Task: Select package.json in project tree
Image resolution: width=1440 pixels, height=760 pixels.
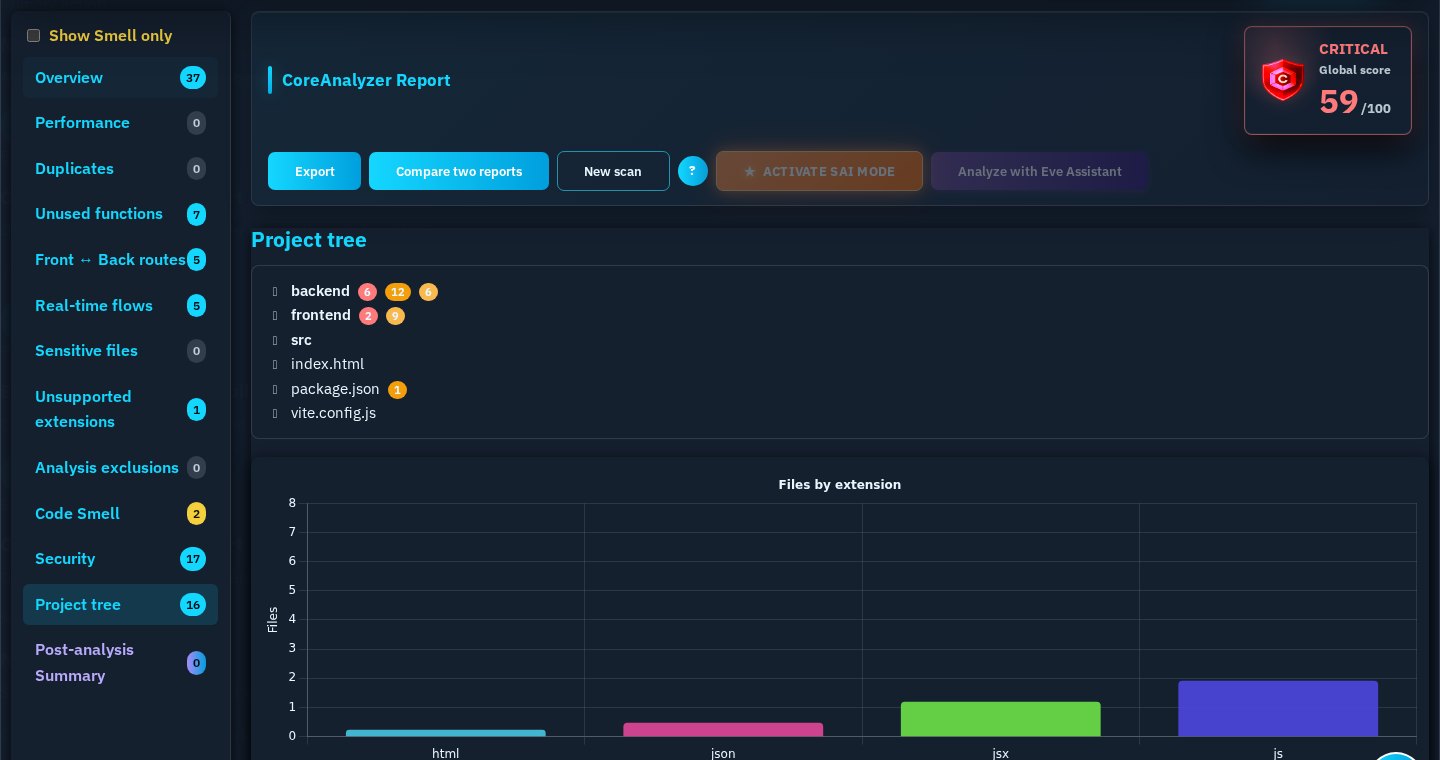Action: pos(335,389)
